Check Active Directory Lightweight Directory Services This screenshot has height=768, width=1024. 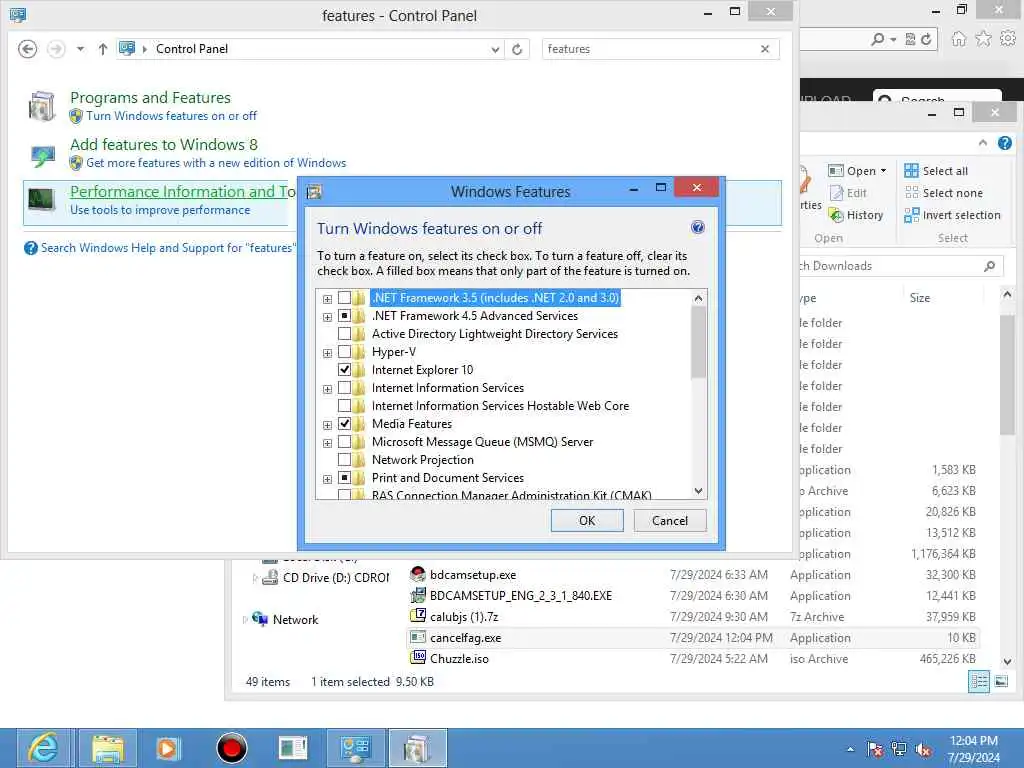coord(344,334)
